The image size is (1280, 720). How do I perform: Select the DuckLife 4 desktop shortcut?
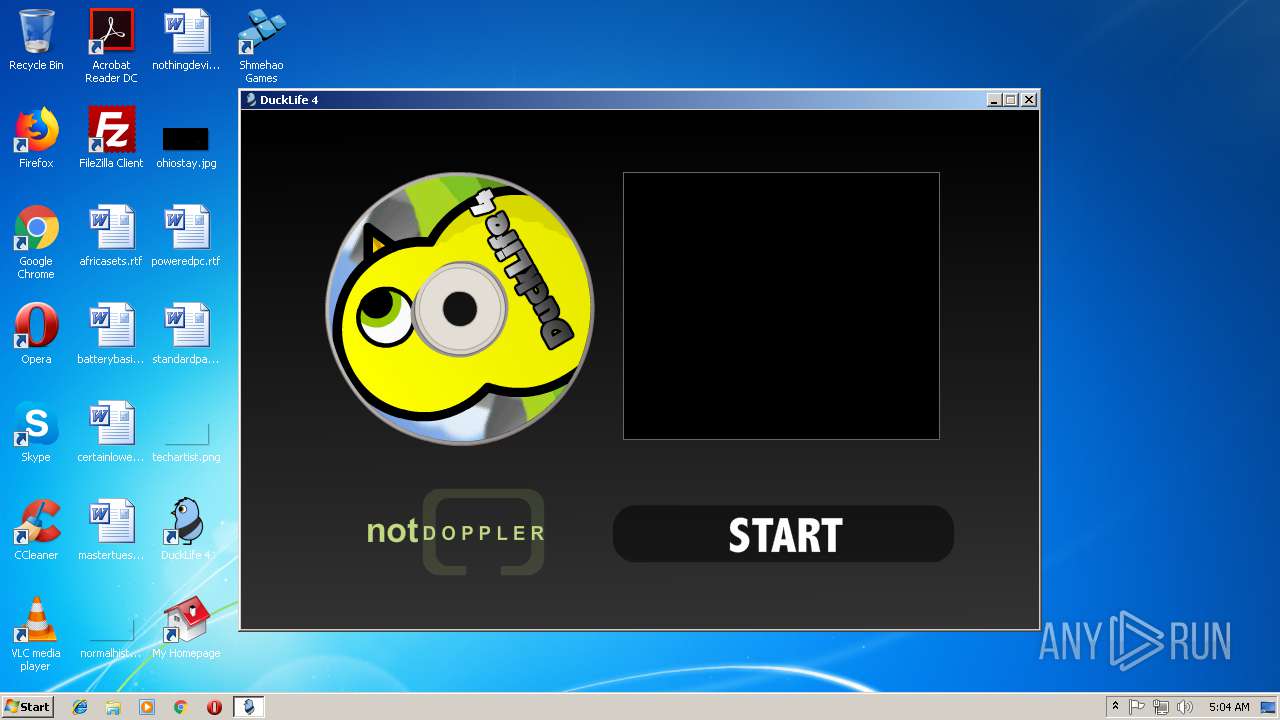pos(186,530)
